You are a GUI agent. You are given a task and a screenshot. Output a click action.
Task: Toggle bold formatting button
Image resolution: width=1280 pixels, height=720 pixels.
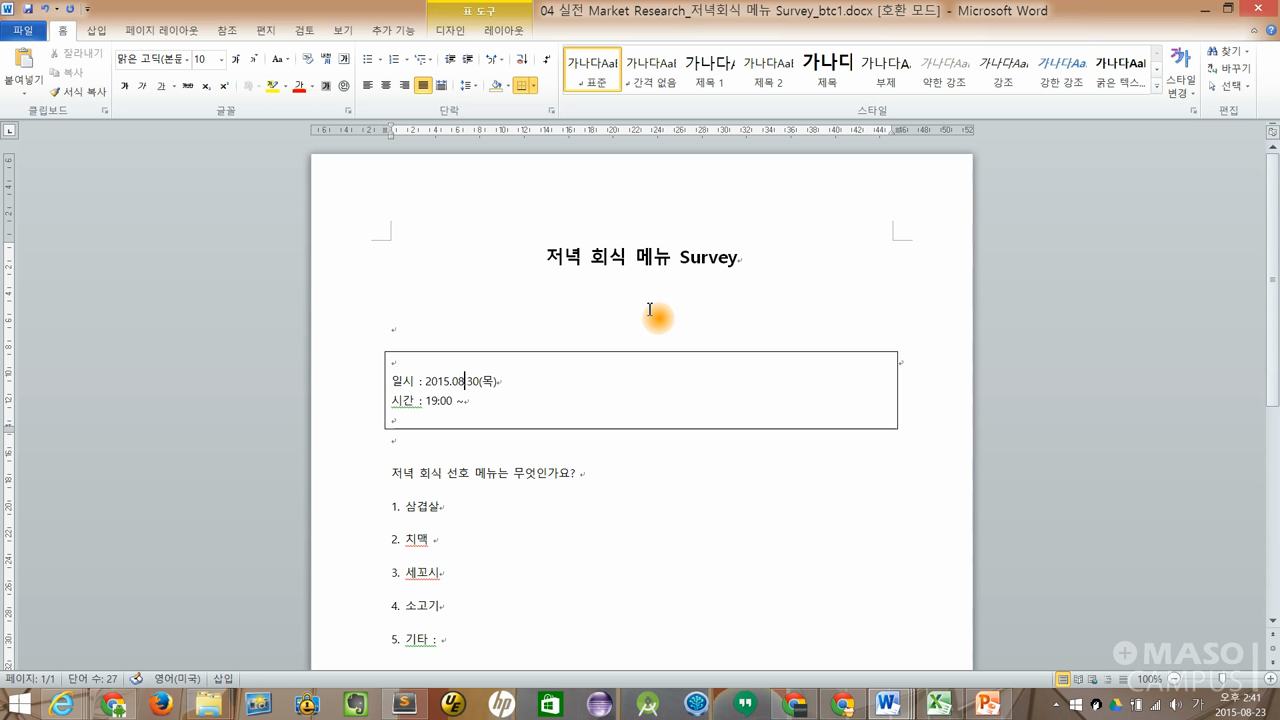pos(124,86)
